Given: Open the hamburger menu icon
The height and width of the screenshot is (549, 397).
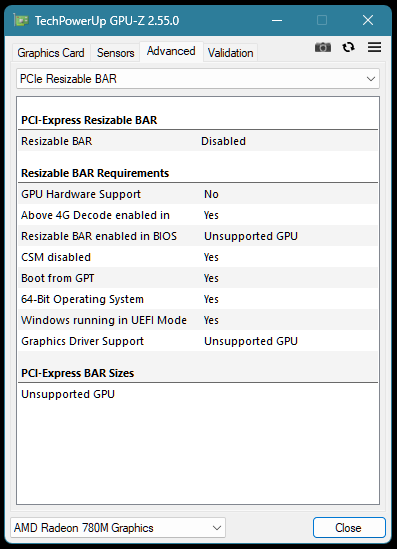Looking at the screenshot, I should pos(374,47).
